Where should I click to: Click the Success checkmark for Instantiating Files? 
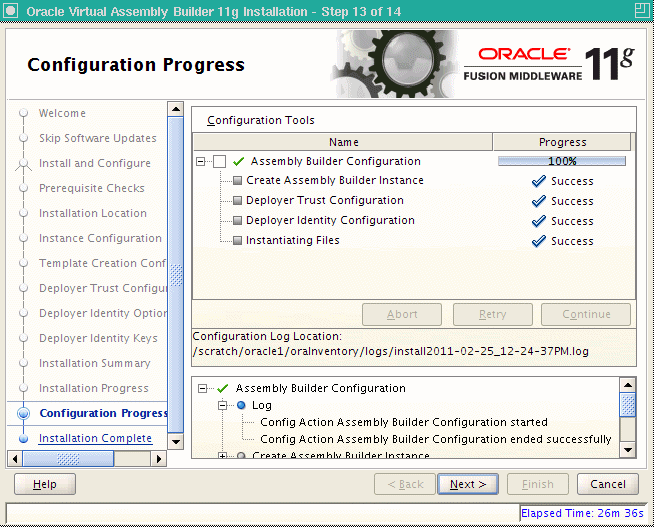click(x=539, y=241)
